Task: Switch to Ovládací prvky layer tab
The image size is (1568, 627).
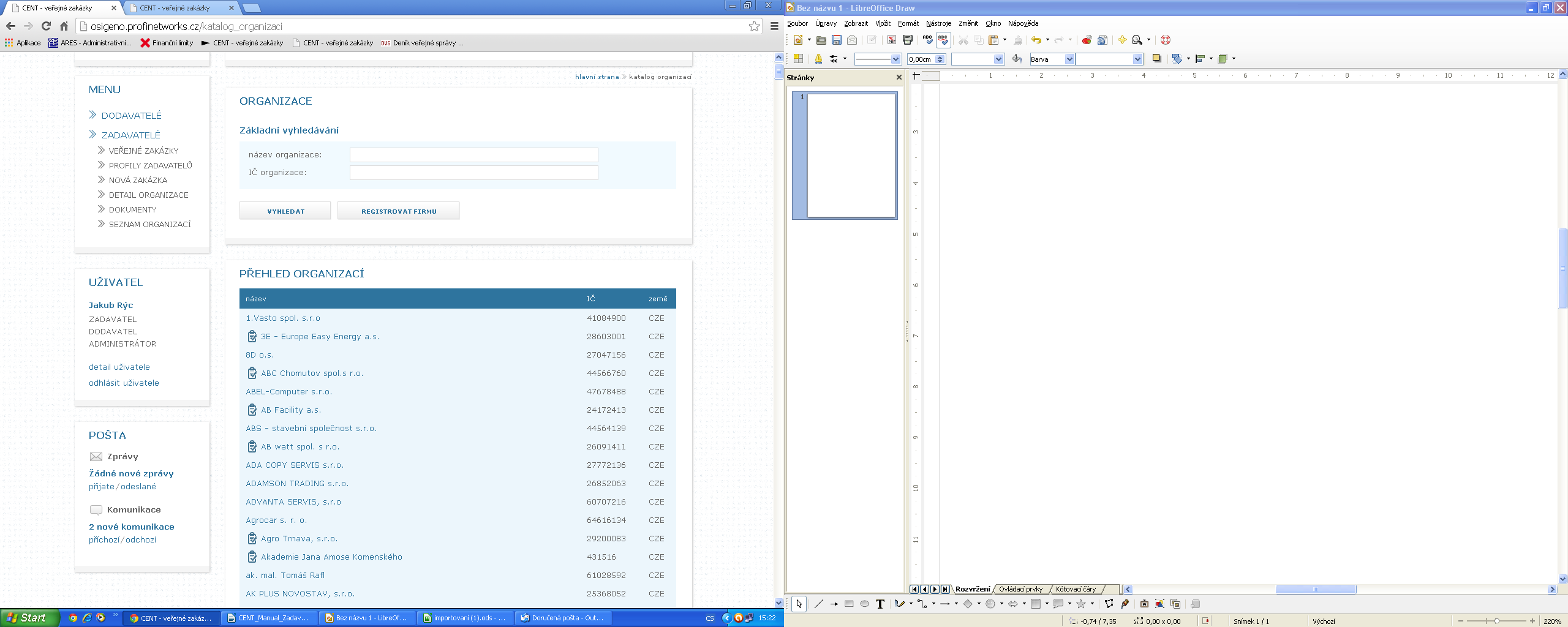Action: [1020, 589]
